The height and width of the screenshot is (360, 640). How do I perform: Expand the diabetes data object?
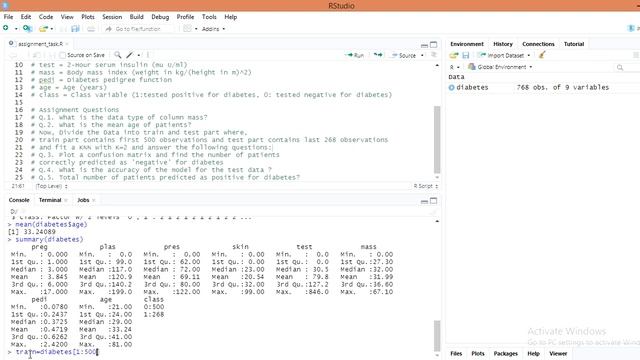[451, 87]
